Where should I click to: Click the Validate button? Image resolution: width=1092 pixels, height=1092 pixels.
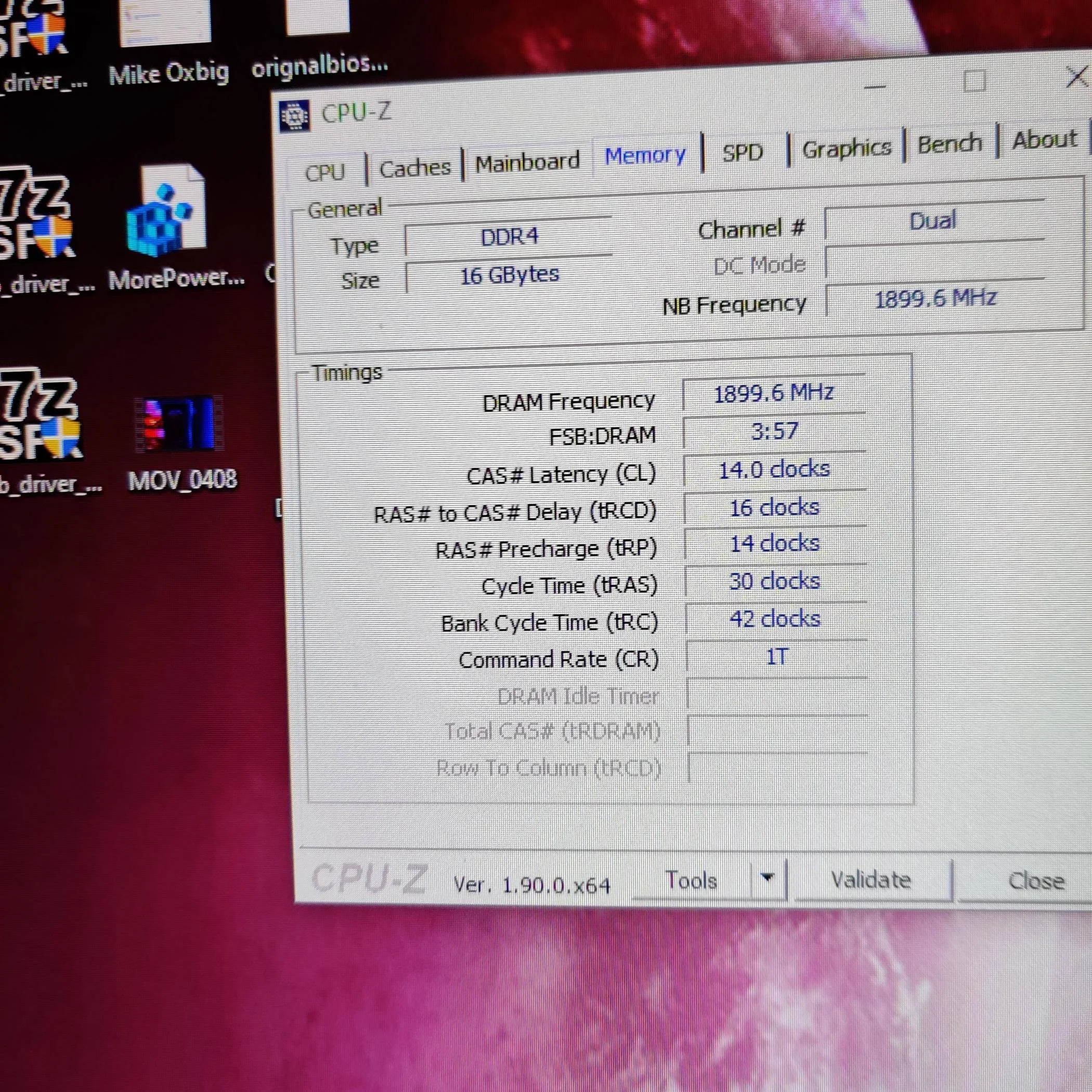[871, 880]
